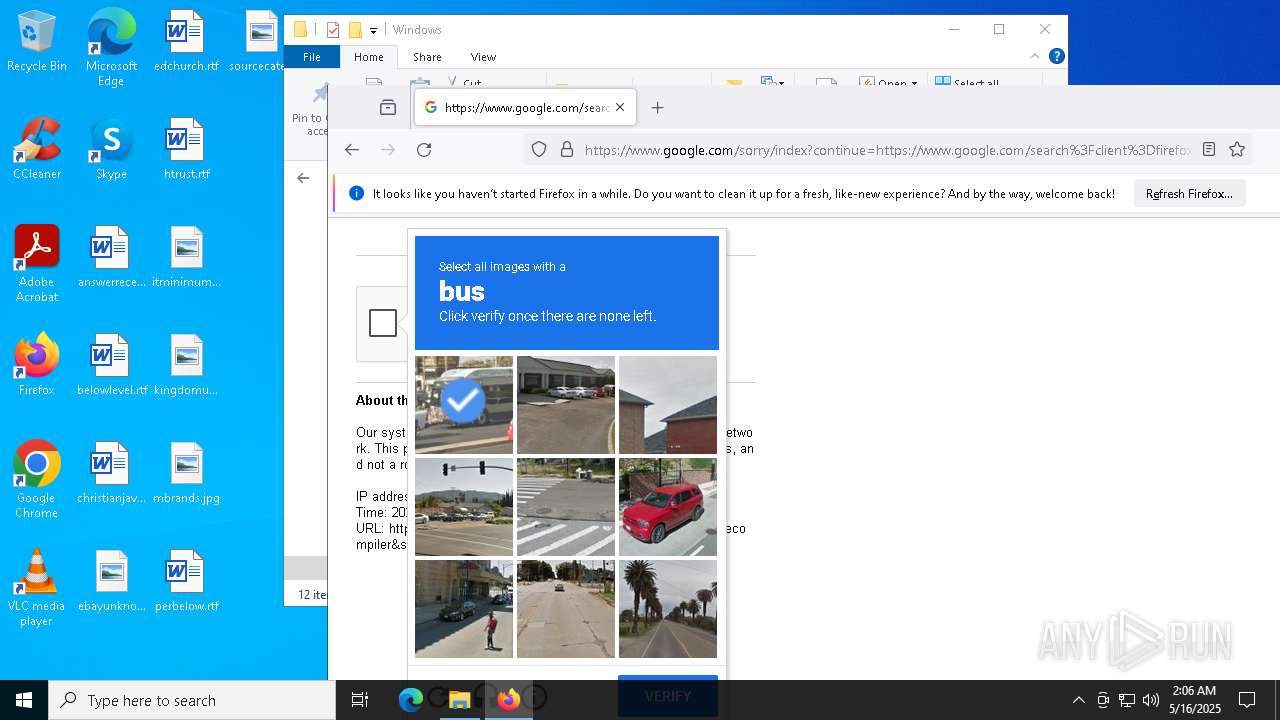Open christianjav... document on desktop

(111, 473)
